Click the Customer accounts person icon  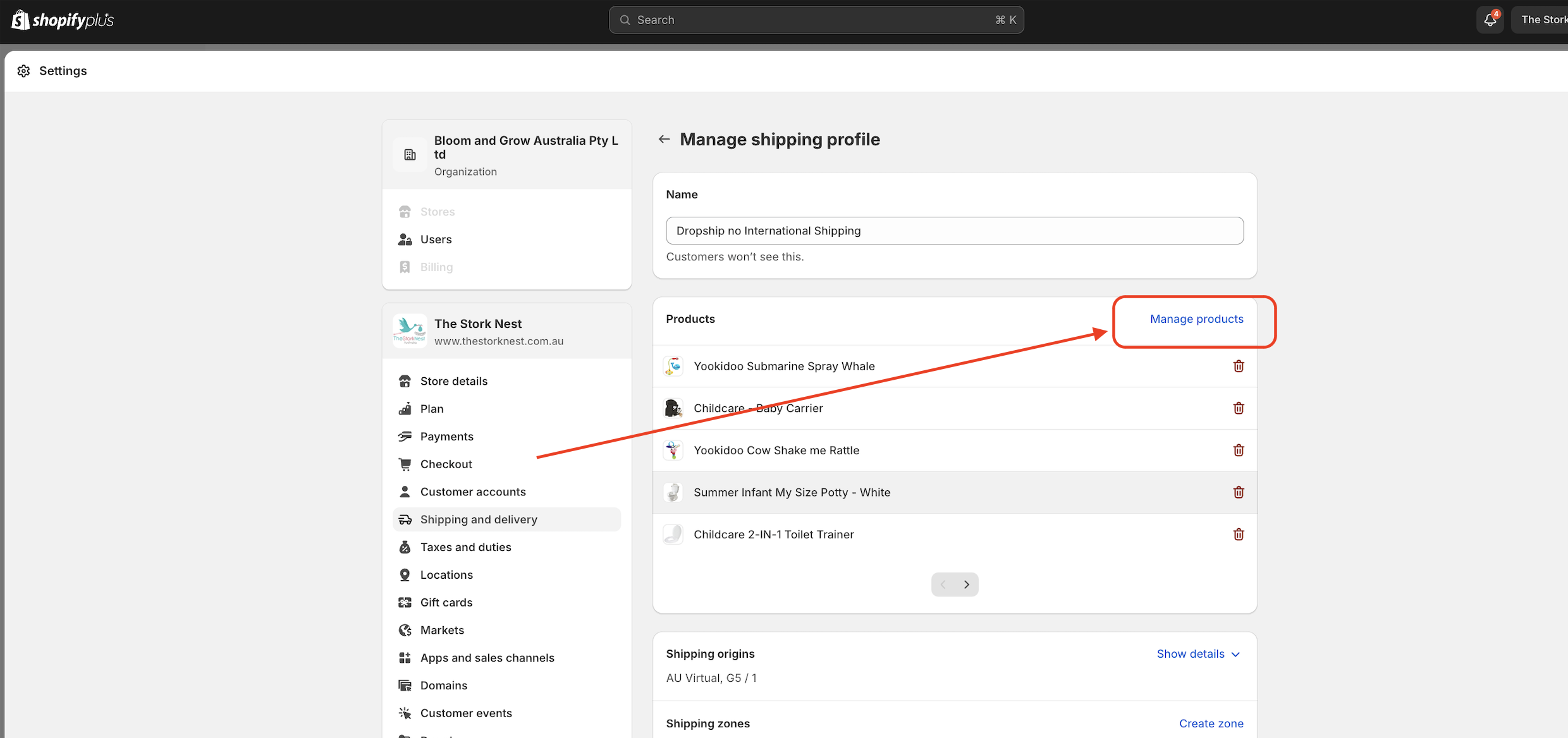coord(405,492)
